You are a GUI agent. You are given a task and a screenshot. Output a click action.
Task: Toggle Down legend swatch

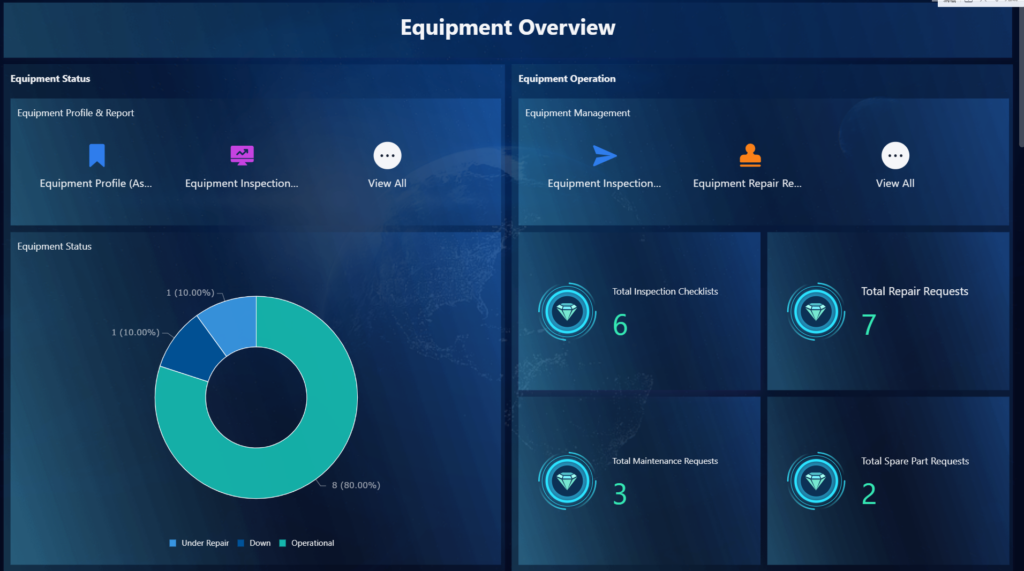(241, 543)
